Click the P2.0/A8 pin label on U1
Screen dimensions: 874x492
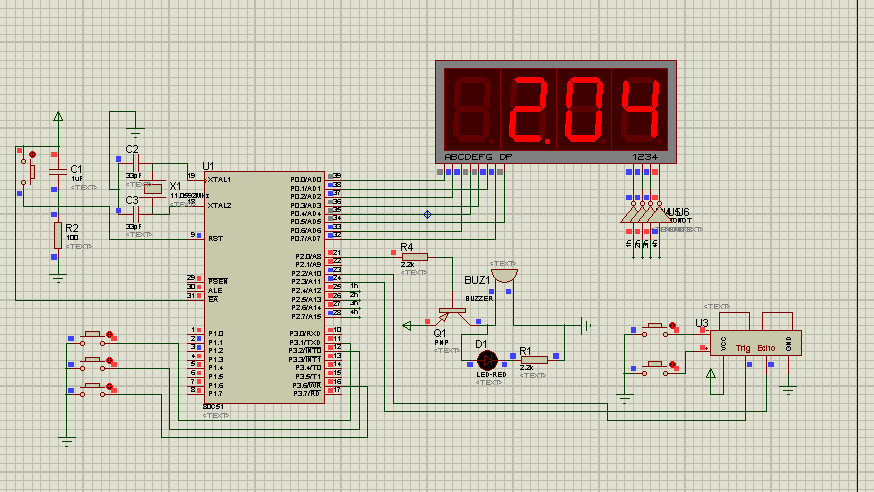[308, 256]
